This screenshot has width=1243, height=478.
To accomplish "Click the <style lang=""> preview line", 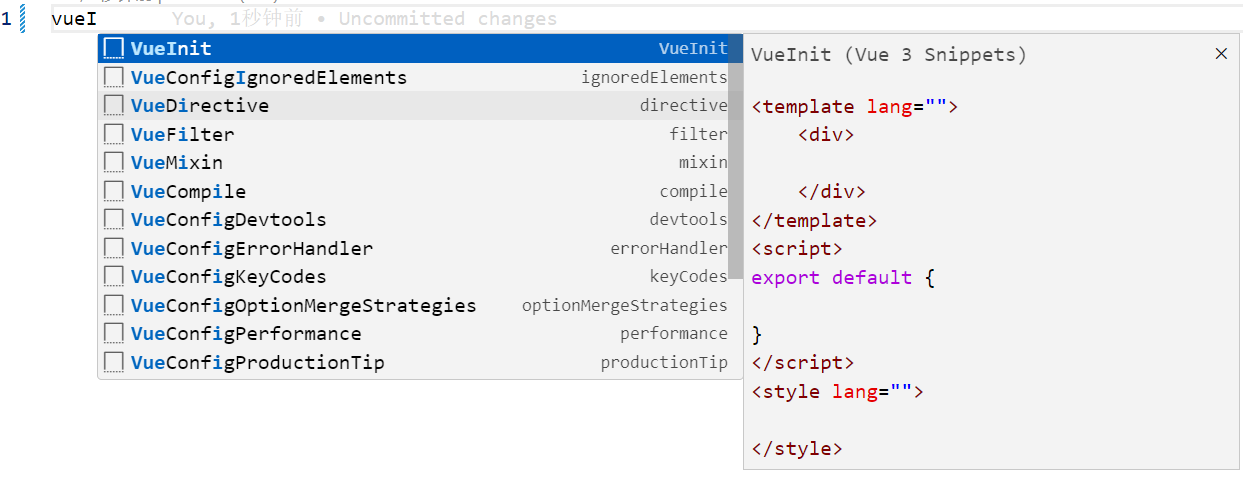I will [x=837, y=391].
